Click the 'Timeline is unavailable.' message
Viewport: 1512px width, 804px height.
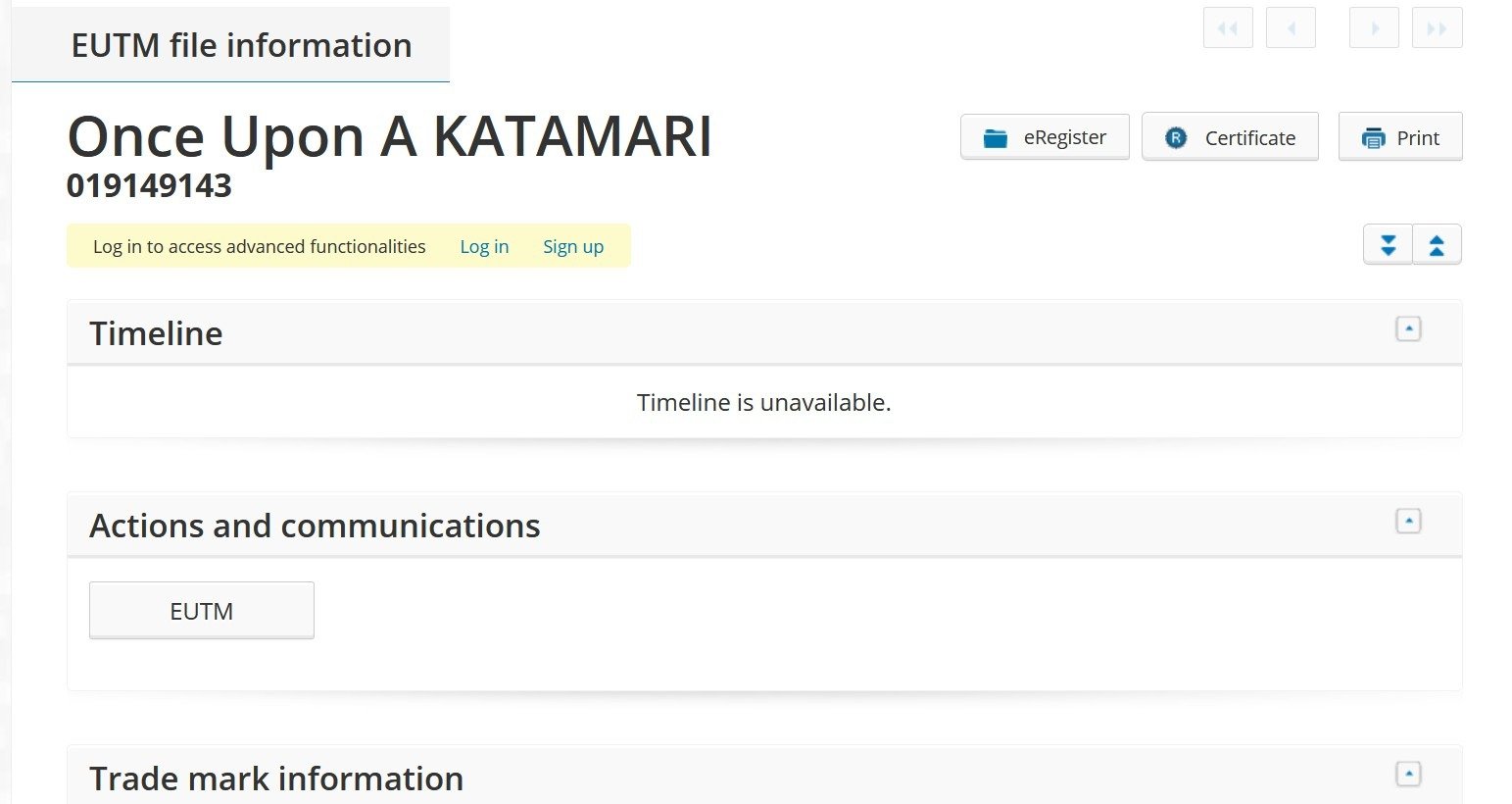pyautogui.click(x=763, y=402)
